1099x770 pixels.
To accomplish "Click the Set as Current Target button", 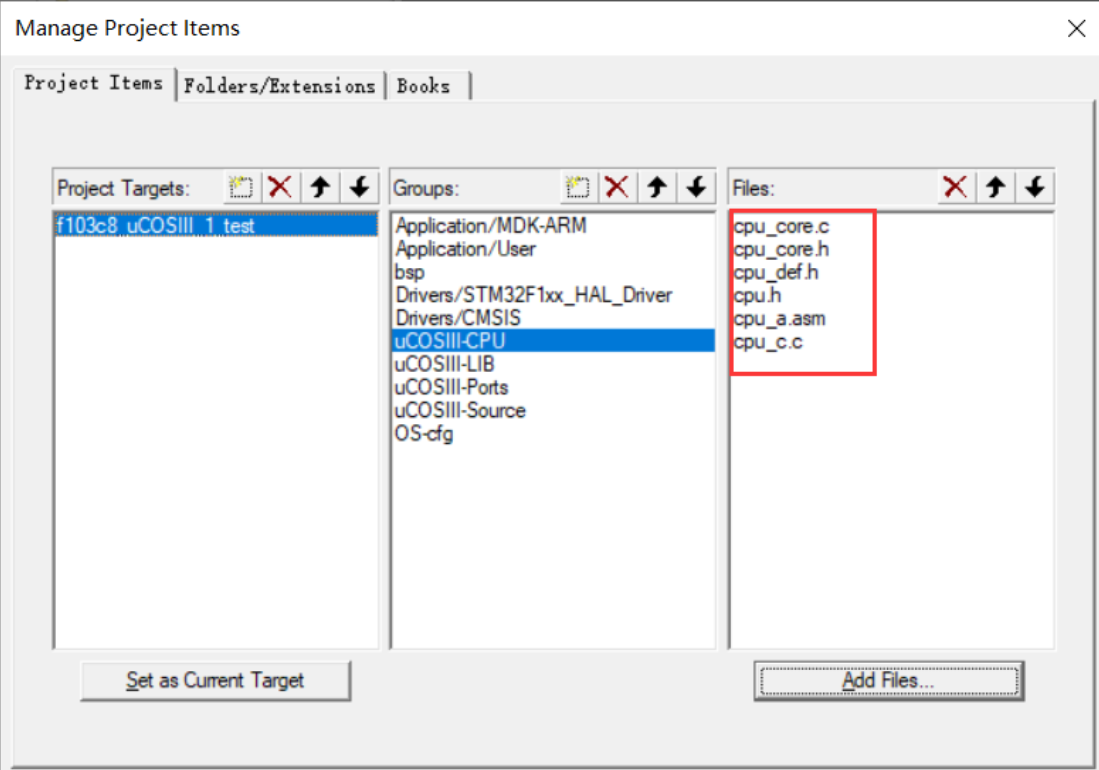I will click(x=215, y=680).
